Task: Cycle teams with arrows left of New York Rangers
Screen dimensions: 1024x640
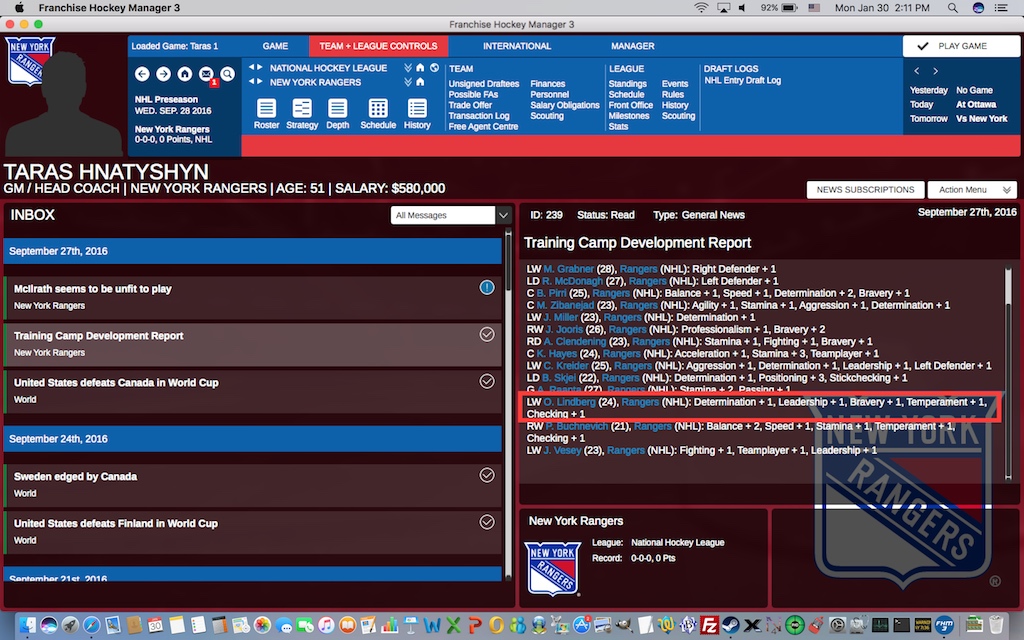Action: pos(255,82)
